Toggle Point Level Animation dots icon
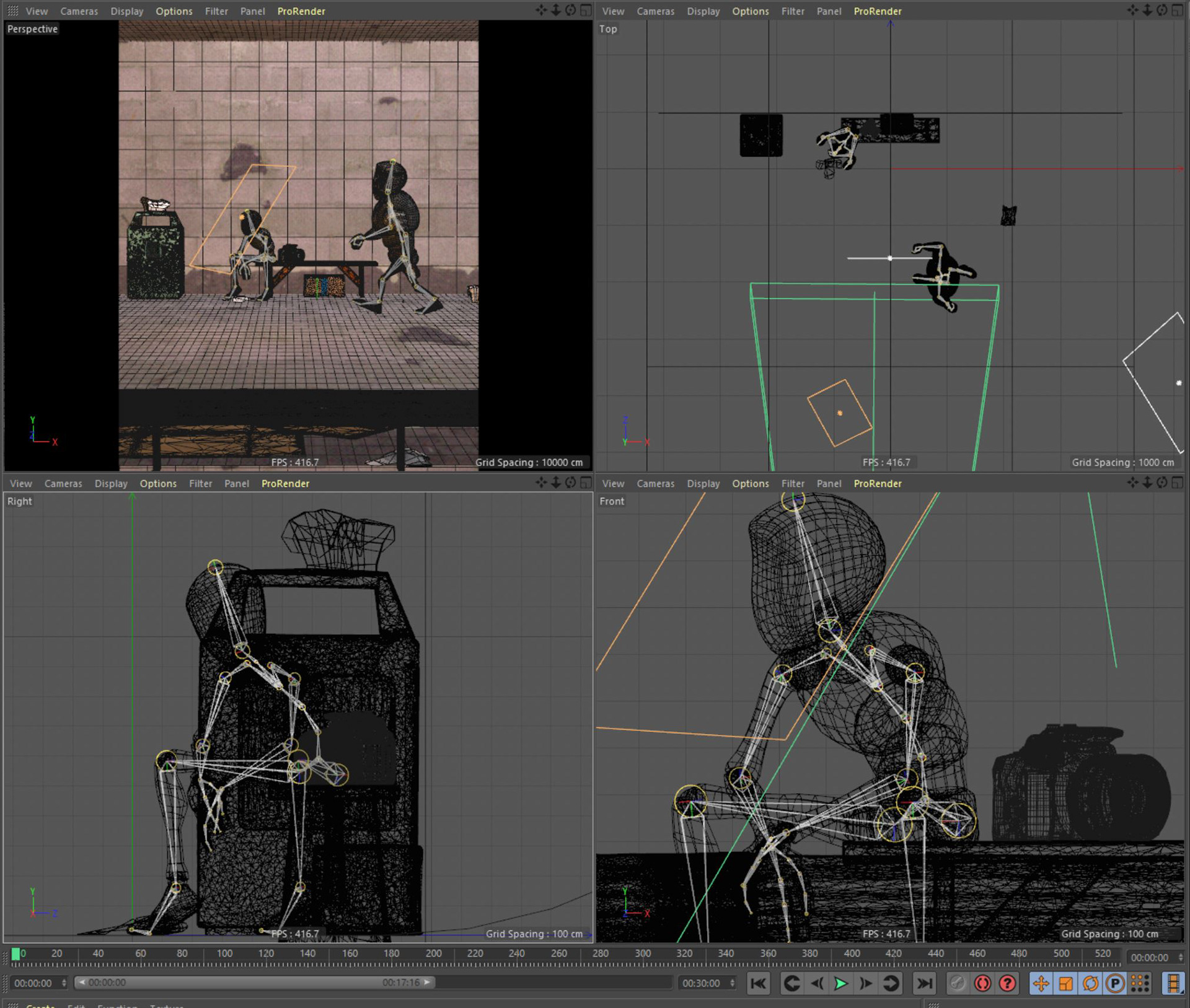This screenshot has height=1008, width=1190. point(1140,983)
